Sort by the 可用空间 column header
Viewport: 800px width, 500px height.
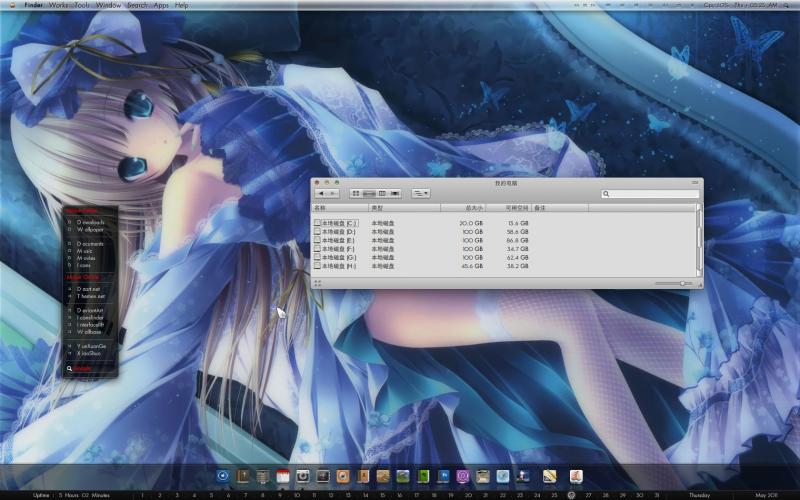(x=509, y=208)
